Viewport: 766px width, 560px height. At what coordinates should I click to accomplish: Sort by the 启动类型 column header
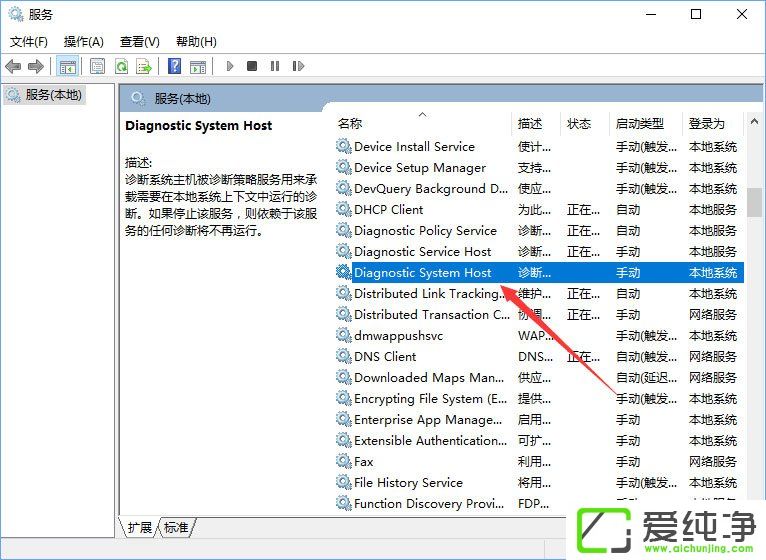[x=639, y=123]
